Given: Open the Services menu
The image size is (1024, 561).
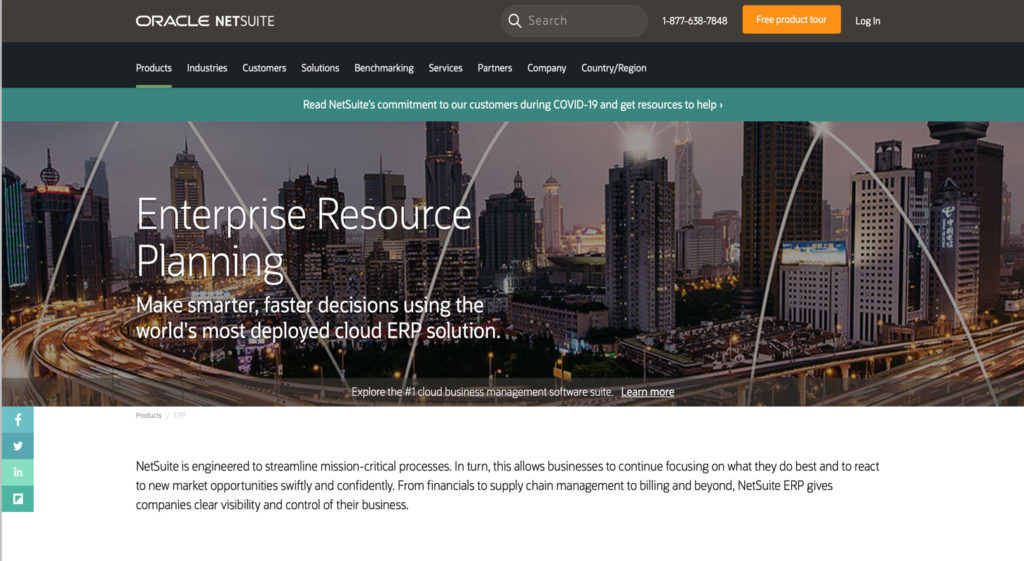Looking at the screenshot, I should [x=445, y=68].
